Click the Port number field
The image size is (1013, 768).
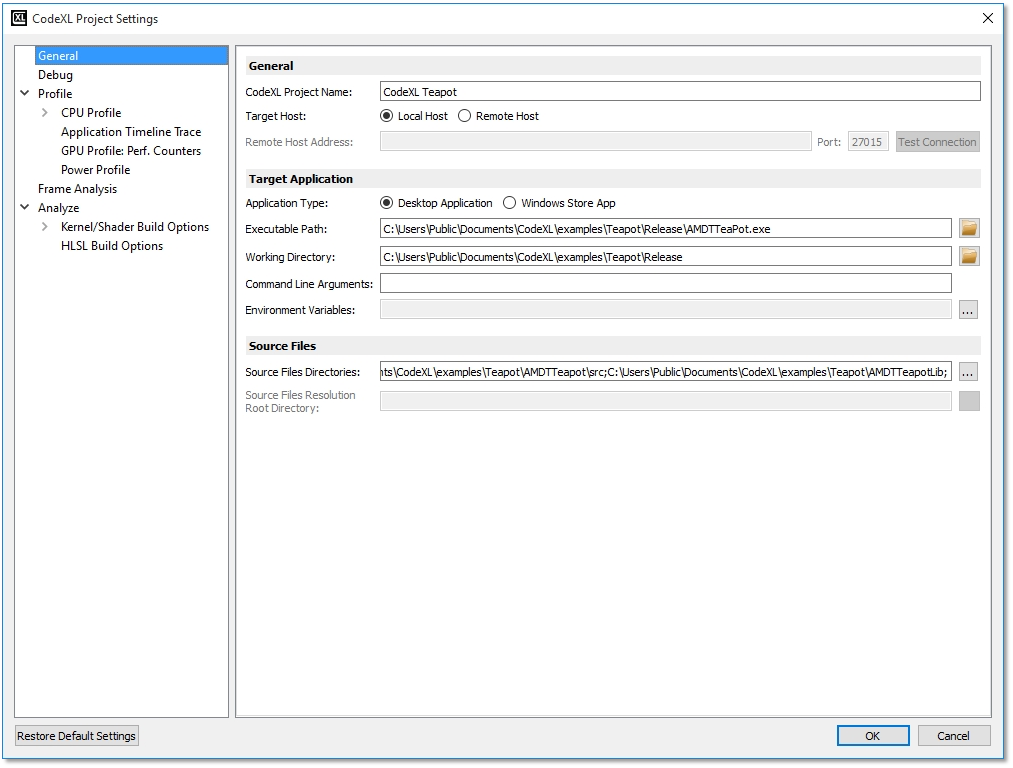pyautogui.click(x=868, y=141)
